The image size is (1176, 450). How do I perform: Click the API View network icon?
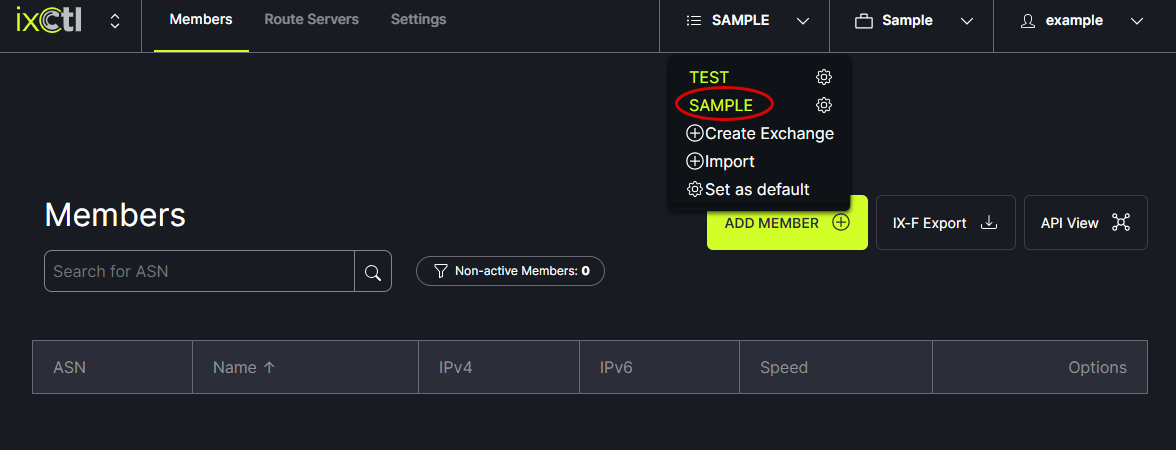[x=1120, y=223]
